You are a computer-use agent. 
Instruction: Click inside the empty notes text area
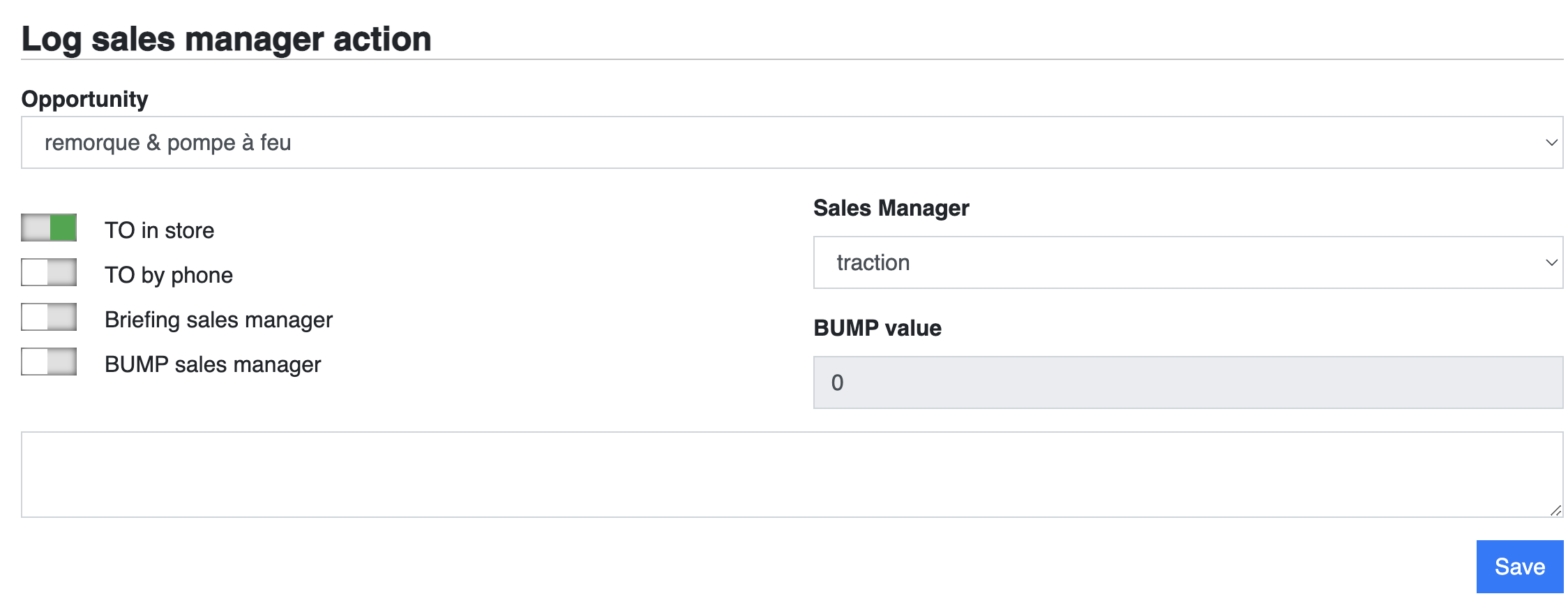click(792, 475)
